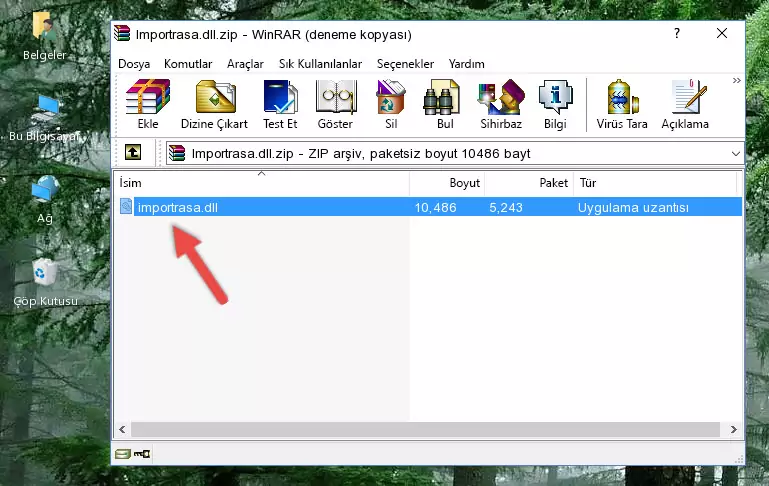769x486 pixels.
Task: Click the WinRAR title bar icon
Action: click(122, 34)
